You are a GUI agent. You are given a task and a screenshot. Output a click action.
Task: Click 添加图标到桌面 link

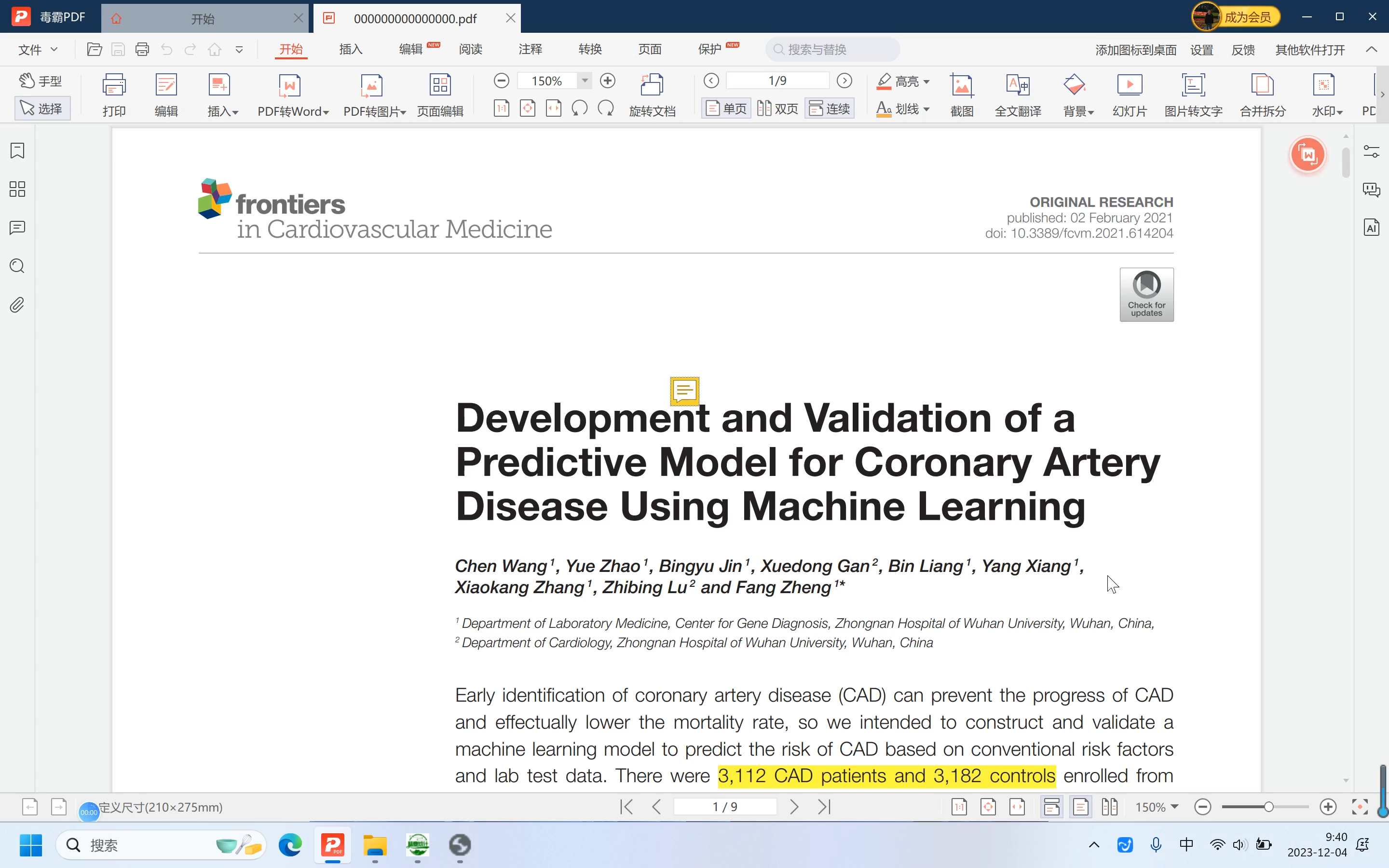(1135, 50)
